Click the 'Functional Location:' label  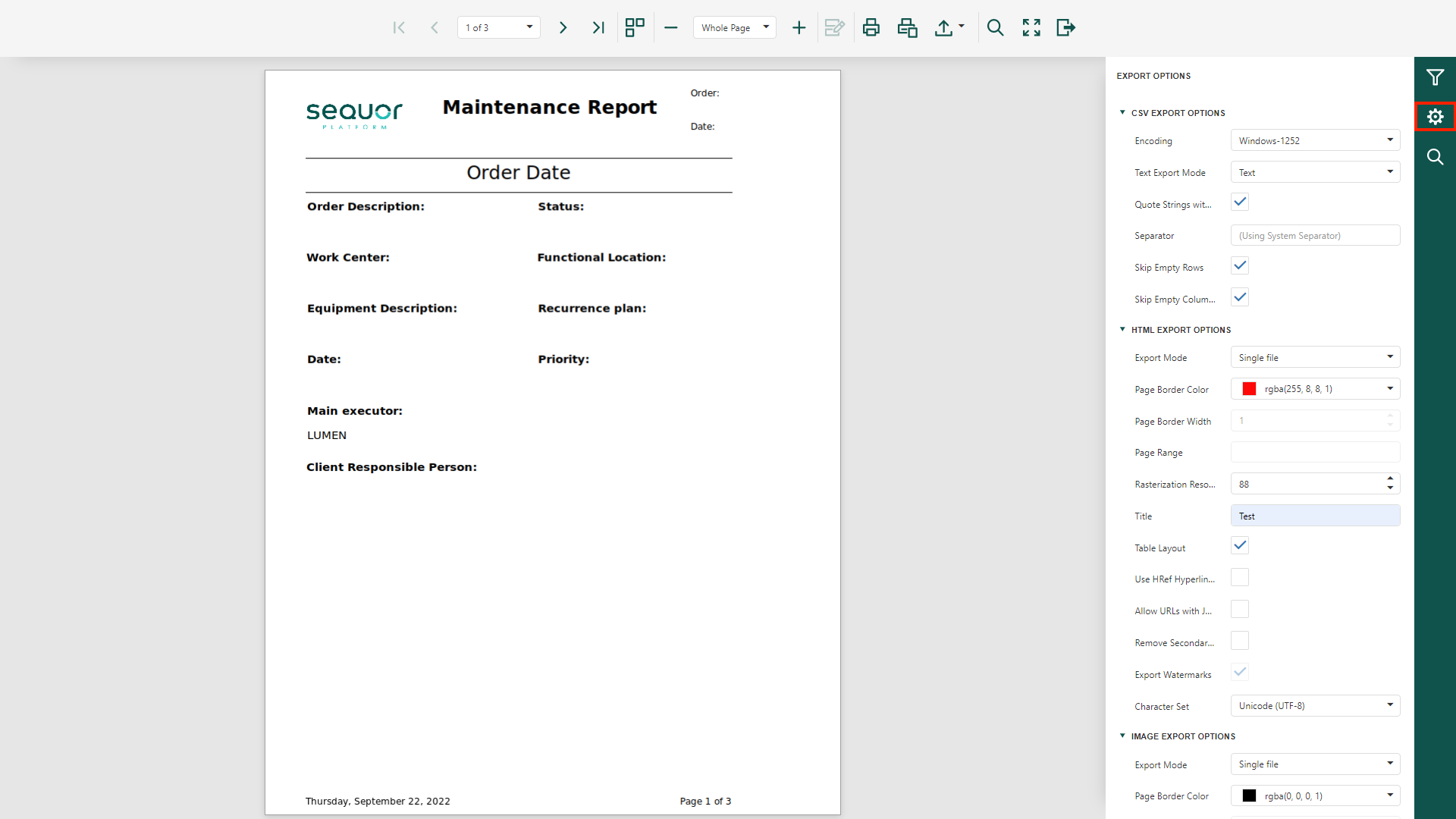point(601,258)
